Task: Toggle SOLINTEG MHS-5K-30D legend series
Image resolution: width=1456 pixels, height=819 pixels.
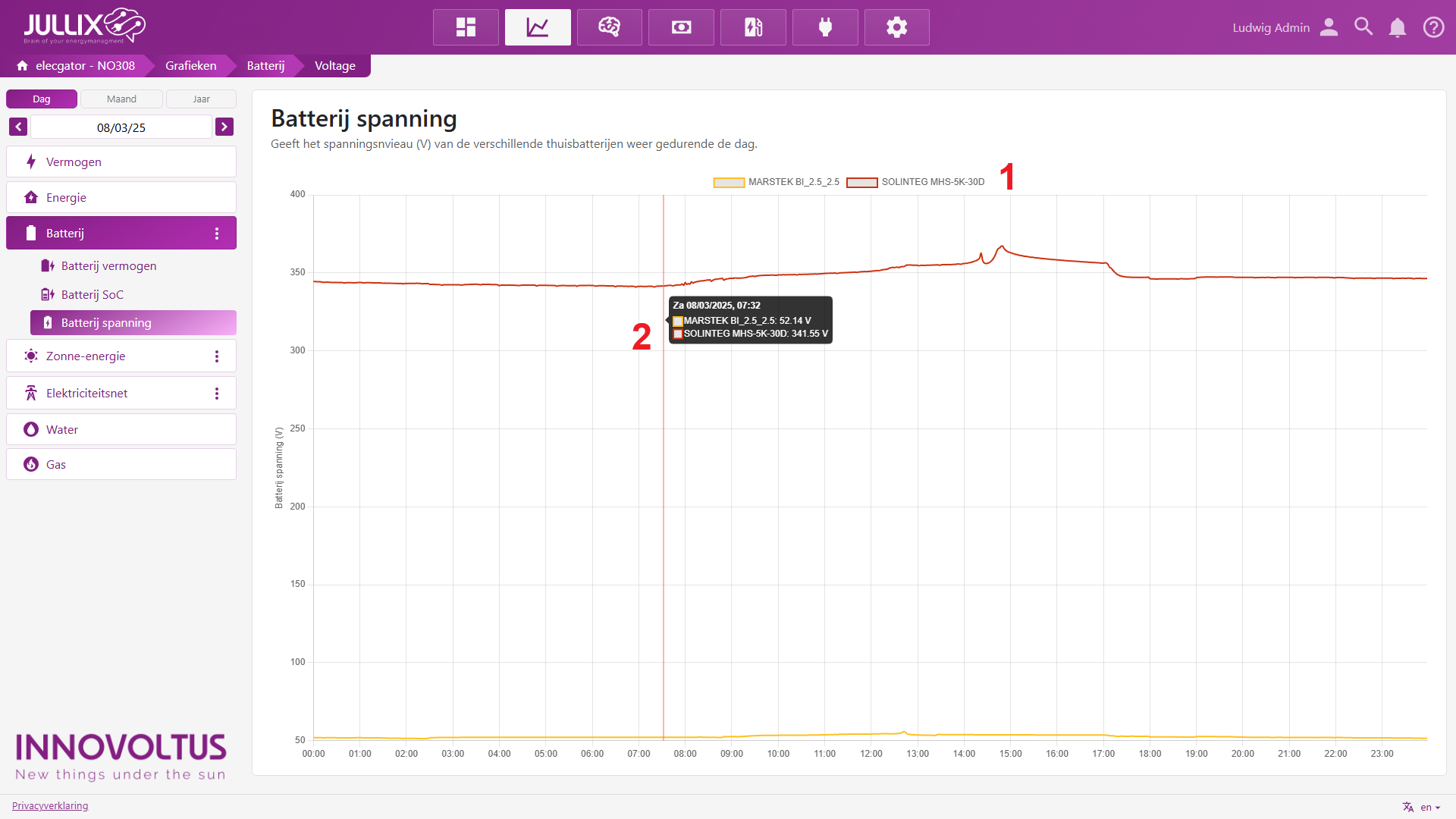Action: [x=916, y=182]
